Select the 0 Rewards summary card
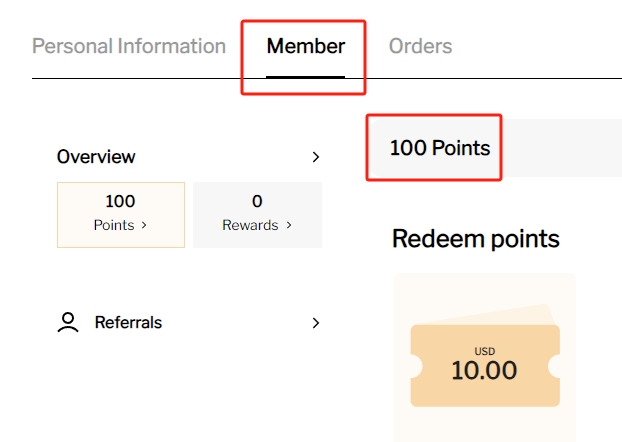The image size is (622, 442). click(x=257, y=214)
